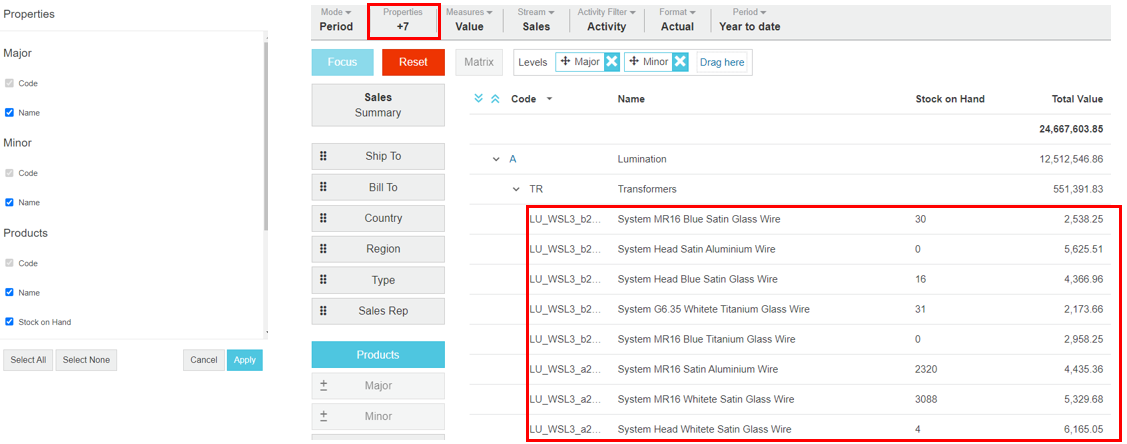Click the Sales Summary tile
This screenshot has width=1127, height=444.
point(377,105)
